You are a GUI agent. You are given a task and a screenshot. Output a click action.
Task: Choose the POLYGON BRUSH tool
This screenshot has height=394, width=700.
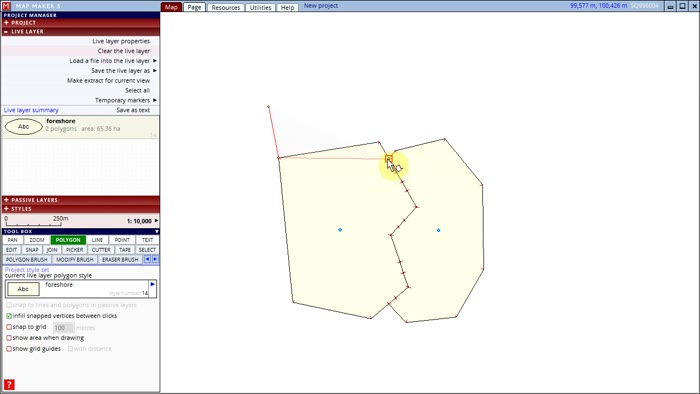(26, 260)
